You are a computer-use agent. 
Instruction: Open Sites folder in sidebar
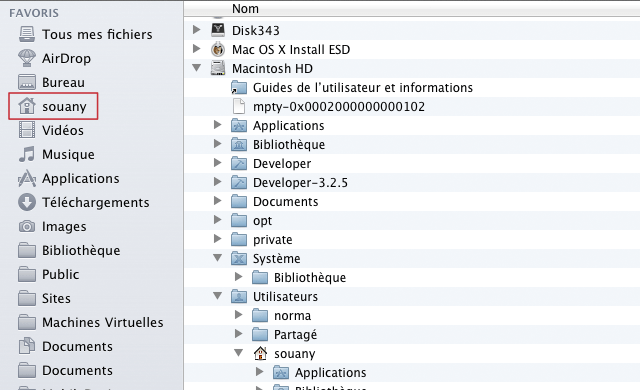pyautogui.click(x=44, y=299)
